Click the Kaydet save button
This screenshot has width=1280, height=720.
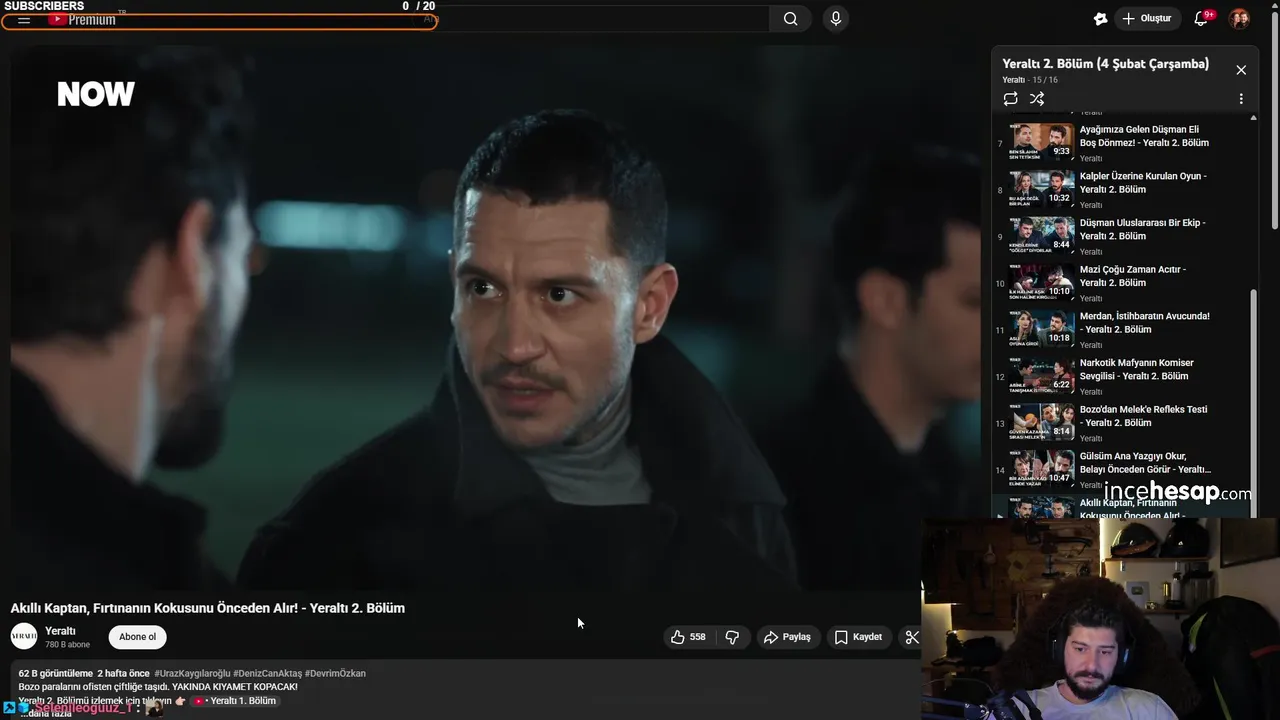[858, 637]
